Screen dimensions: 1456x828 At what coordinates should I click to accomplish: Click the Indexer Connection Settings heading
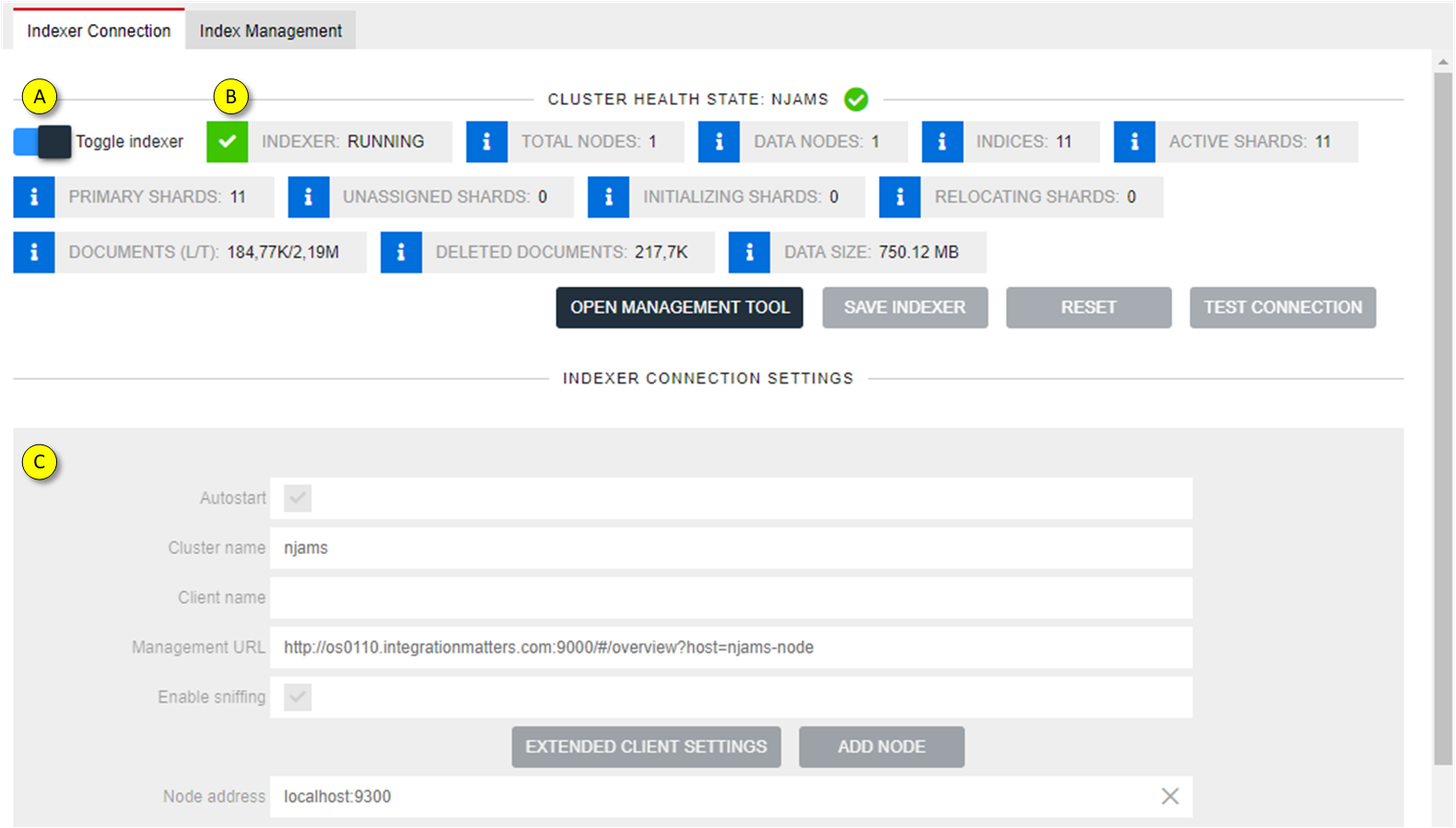pos(708,379)
